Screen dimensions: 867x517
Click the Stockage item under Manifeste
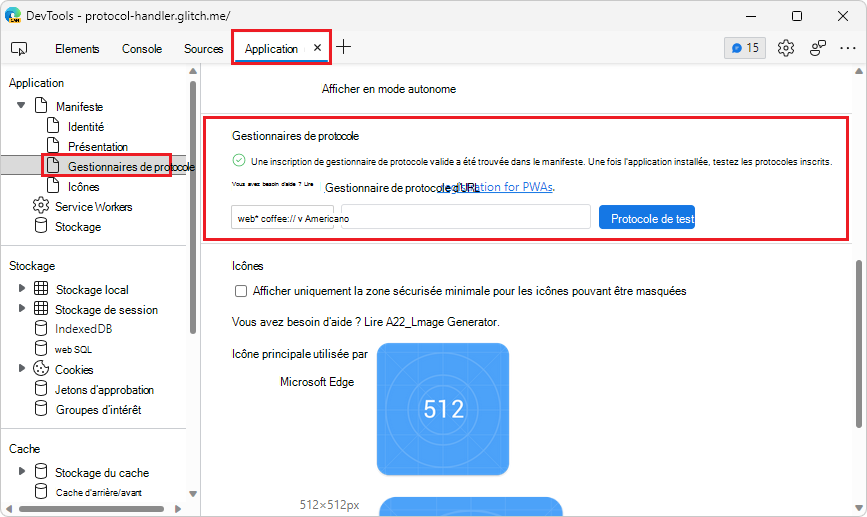point(78,227)
